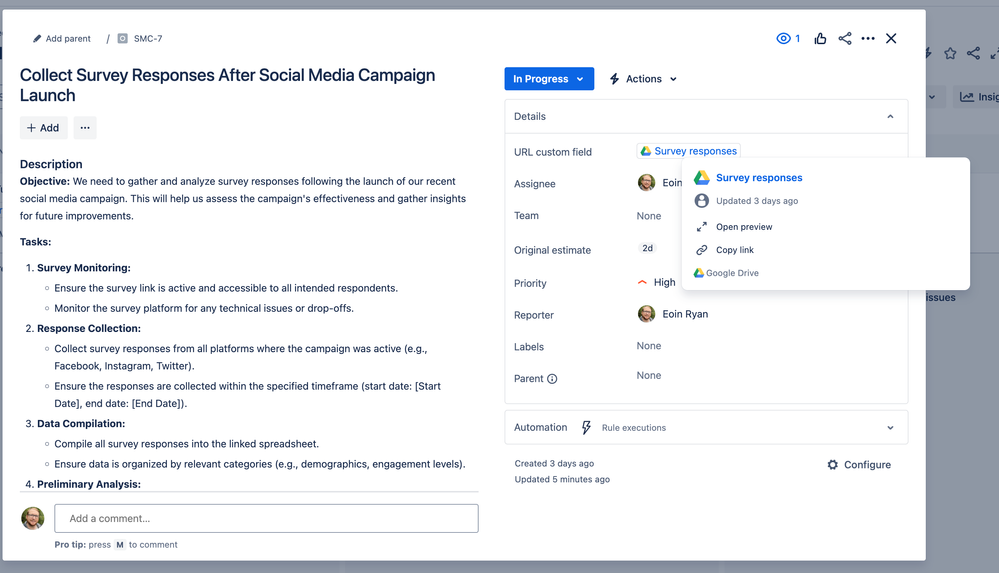
Task: Click the Team field None value
Action: coord(649,216)
